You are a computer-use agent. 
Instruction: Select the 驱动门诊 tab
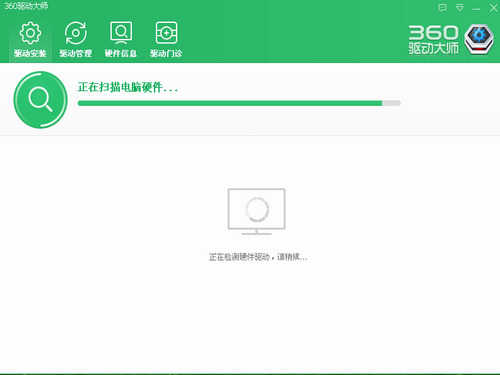166,39
